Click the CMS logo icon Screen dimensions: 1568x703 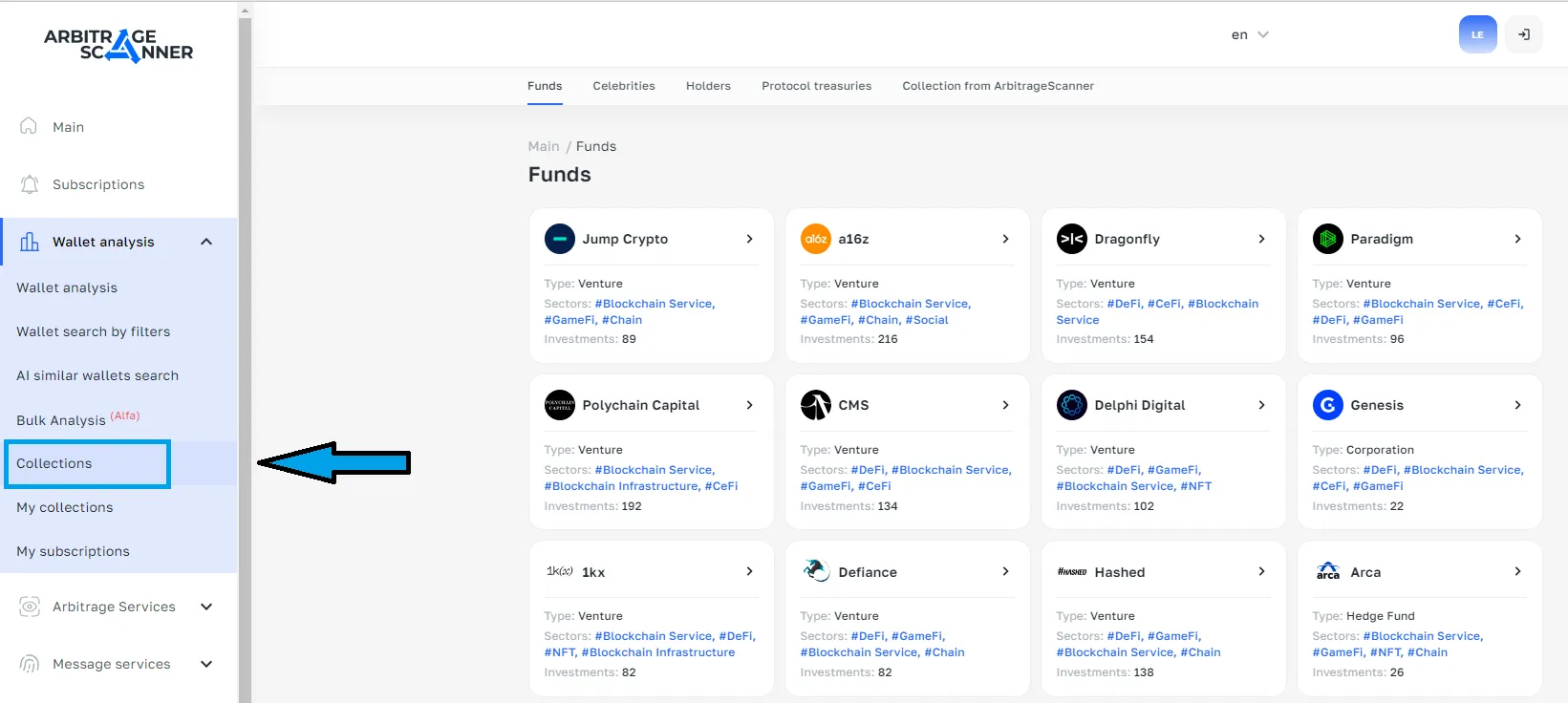point(816,405)
